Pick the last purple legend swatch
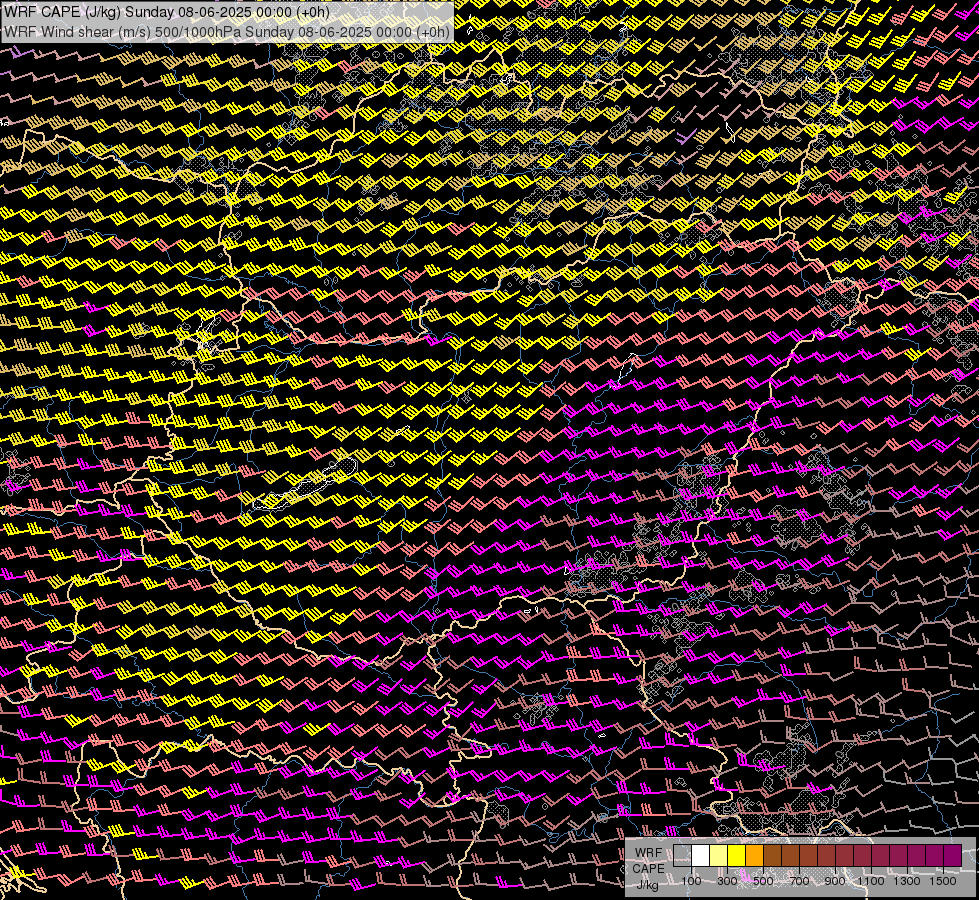This screenshot has width=979, height=900. (953, 855)
